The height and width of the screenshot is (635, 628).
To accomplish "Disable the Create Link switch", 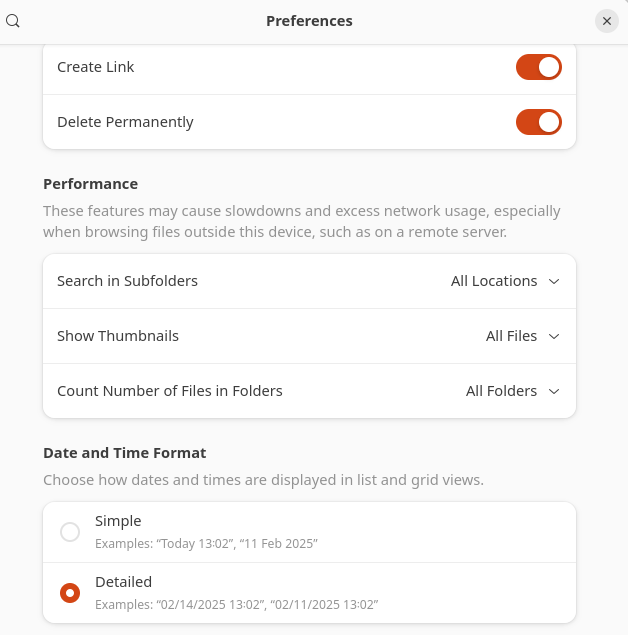I will point(539,67).
